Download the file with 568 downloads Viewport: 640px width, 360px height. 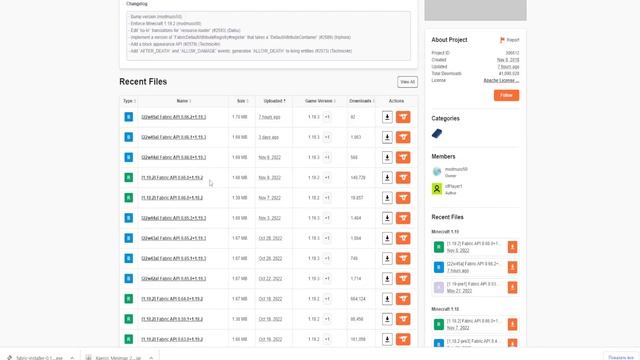(x=387, y=158)
